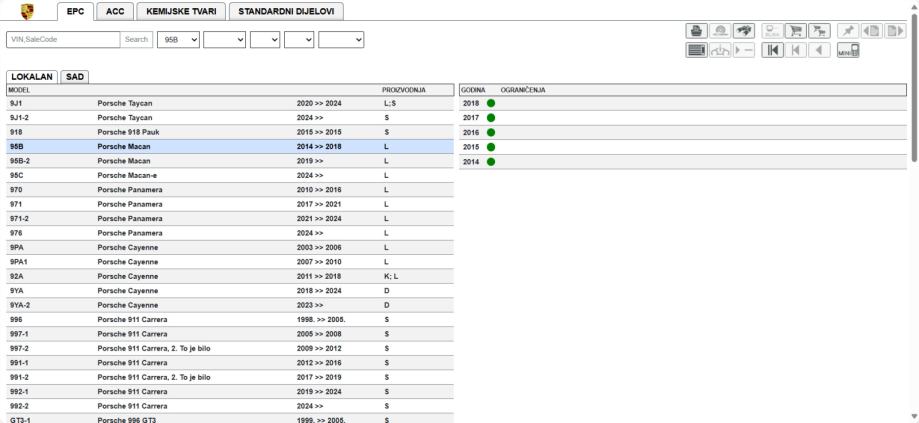919x423 pixels.
Task: Click the green dot for year 2015
Action: click(491, 147)
